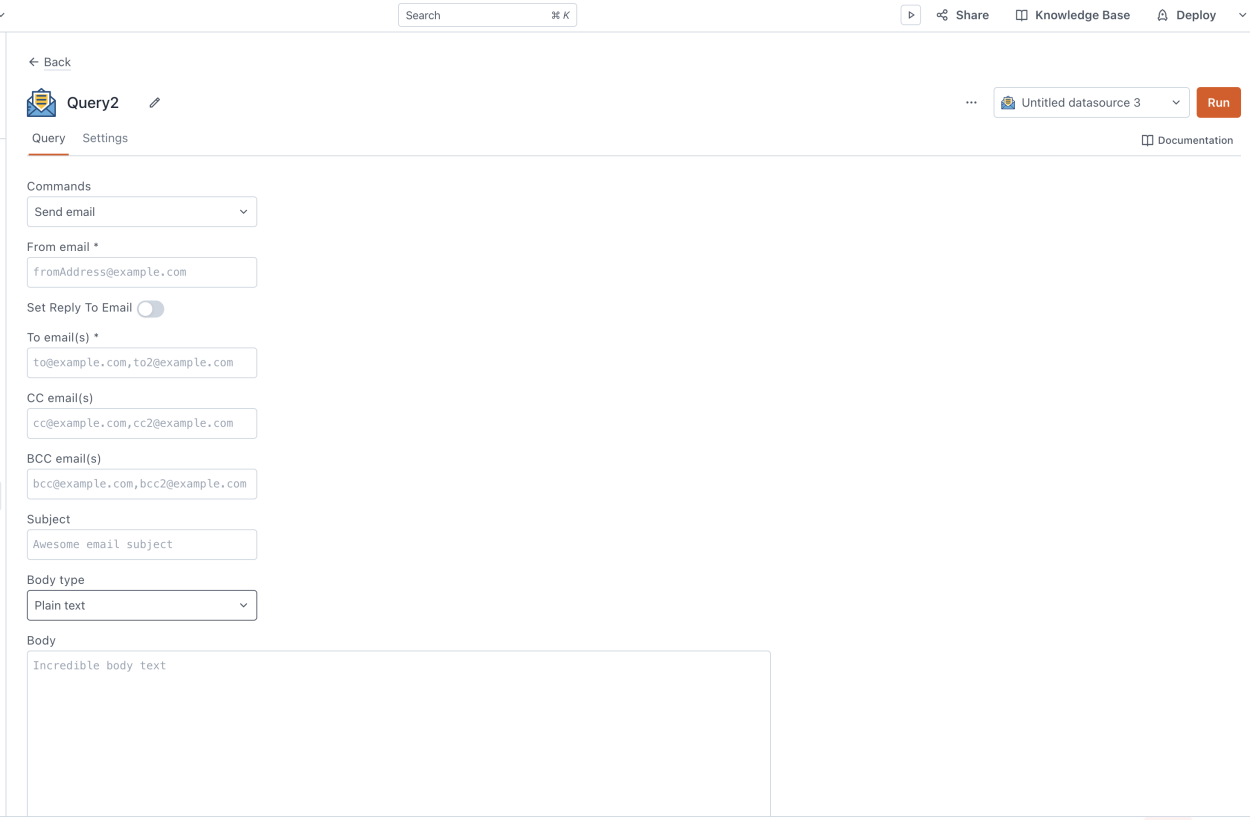Click the SMTP email query icon beside Query2
Image resolution: width=1250 pixels, height=820 pixels.
pos(41,101)
